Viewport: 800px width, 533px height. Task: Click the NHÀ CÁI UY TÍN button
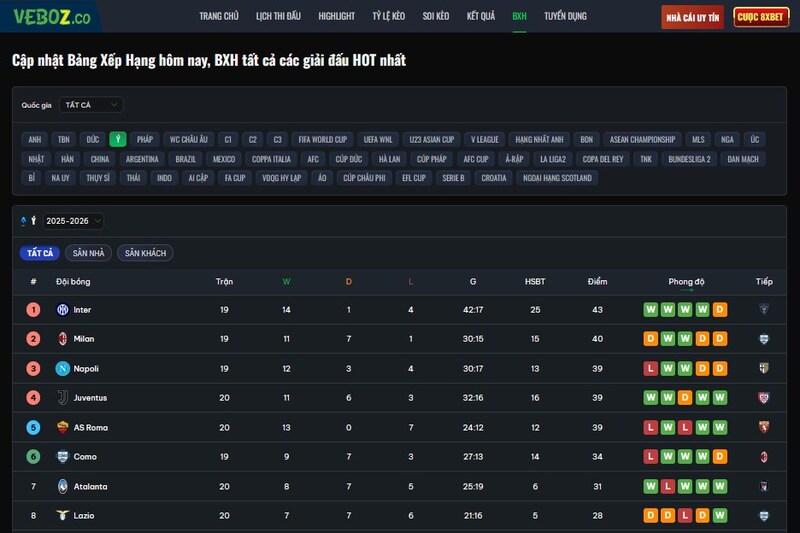(x=692, y=17)
